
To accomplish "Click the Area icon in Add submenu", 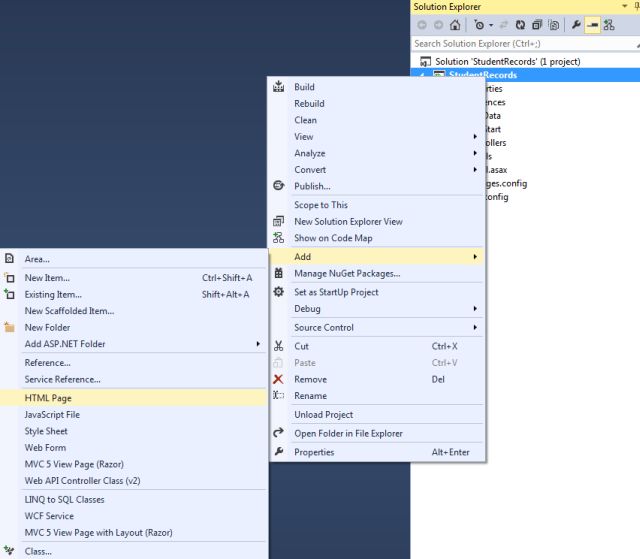I will pyautogui.click(x=9, y=259).
